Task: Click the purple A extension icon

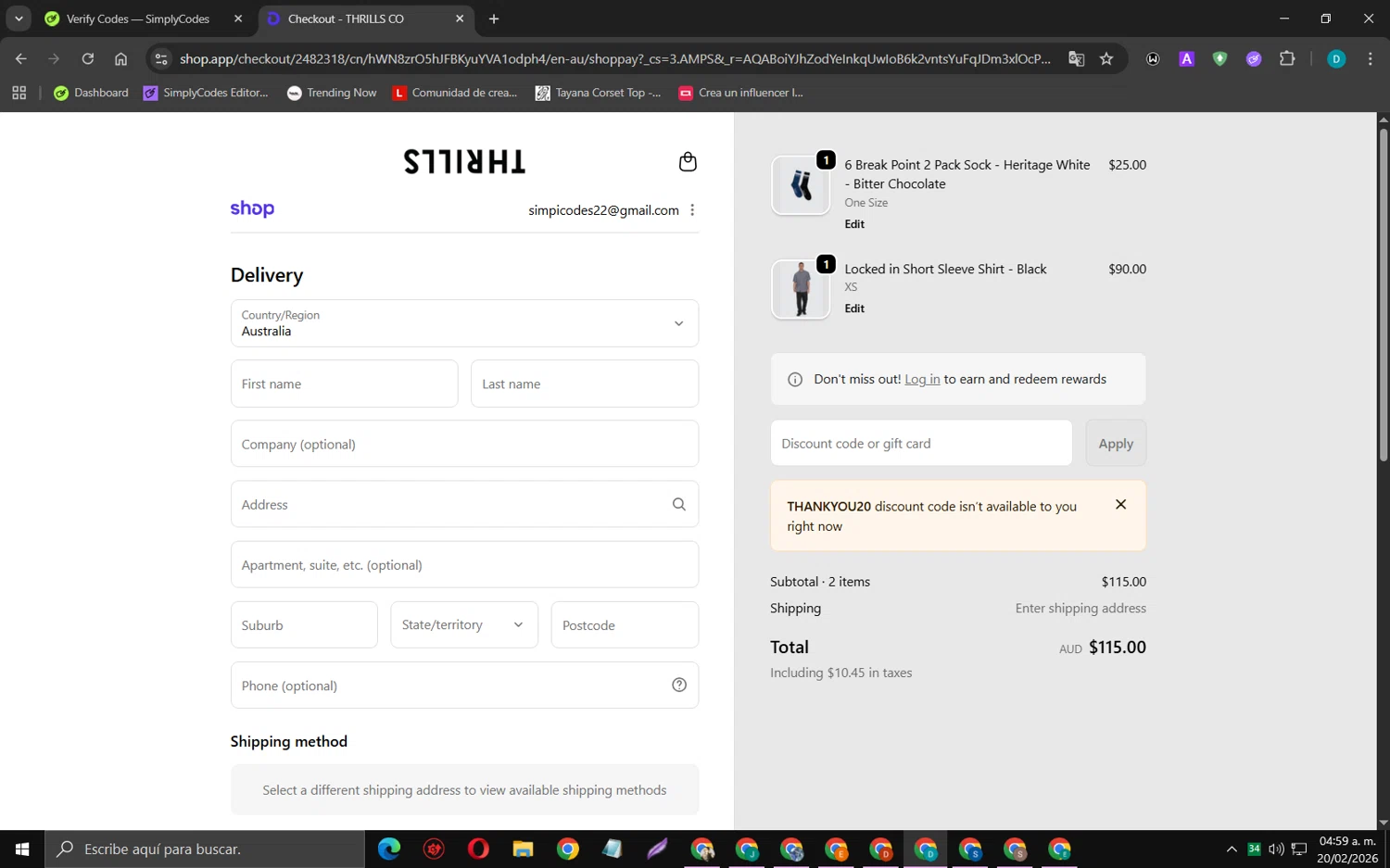Action: point(1186,58)
